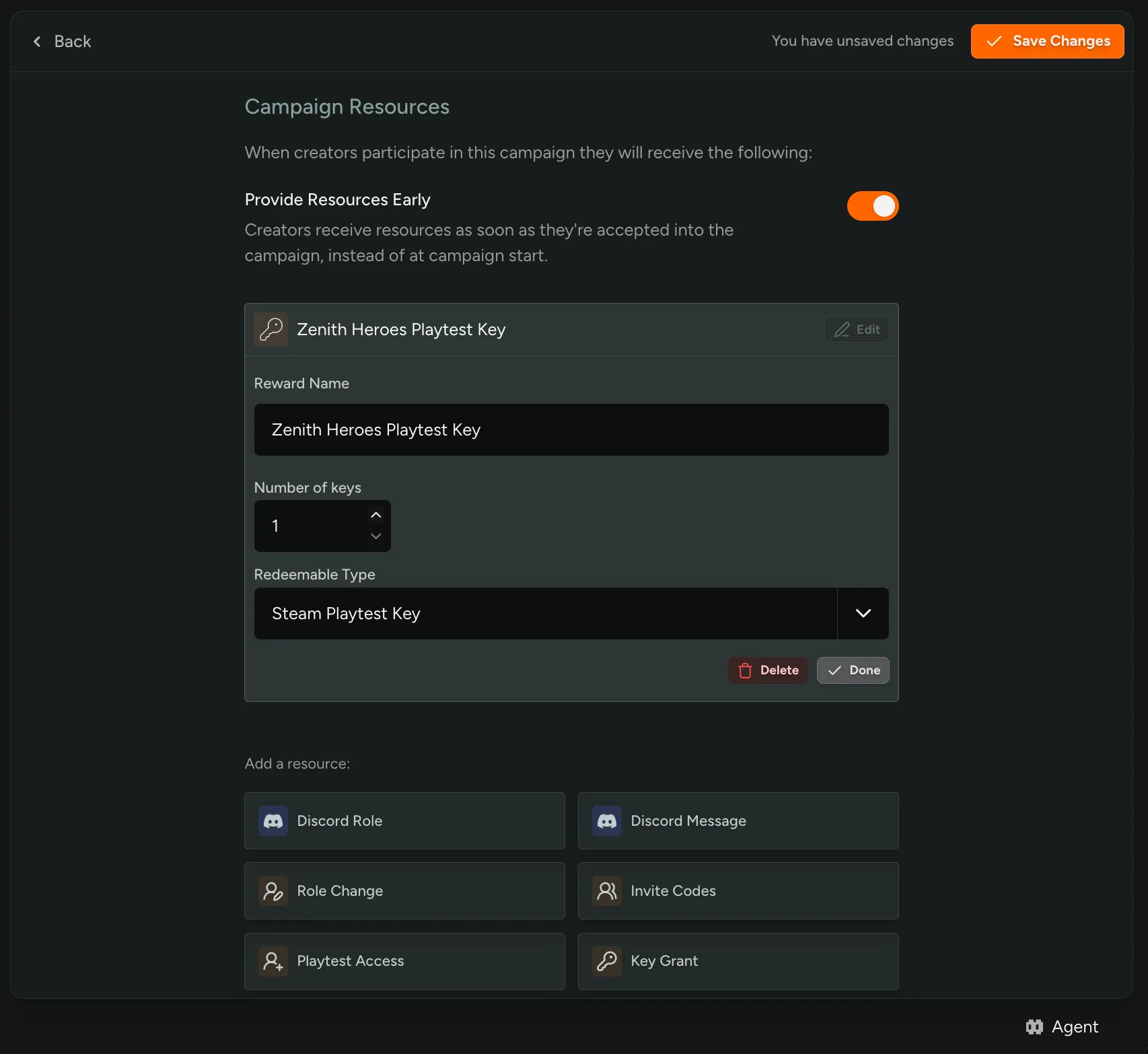
Task: Decrease the number of keys
Action: tap(376, 536)
